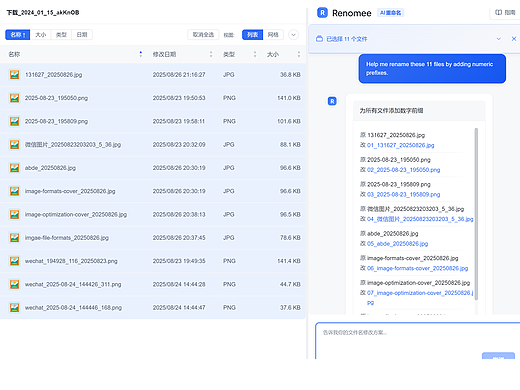Image resolution: width=520 pixels, height=390 pixels.
Task: Toggle sort arrows on 大小 column header
Action: (x=299, y=54)
